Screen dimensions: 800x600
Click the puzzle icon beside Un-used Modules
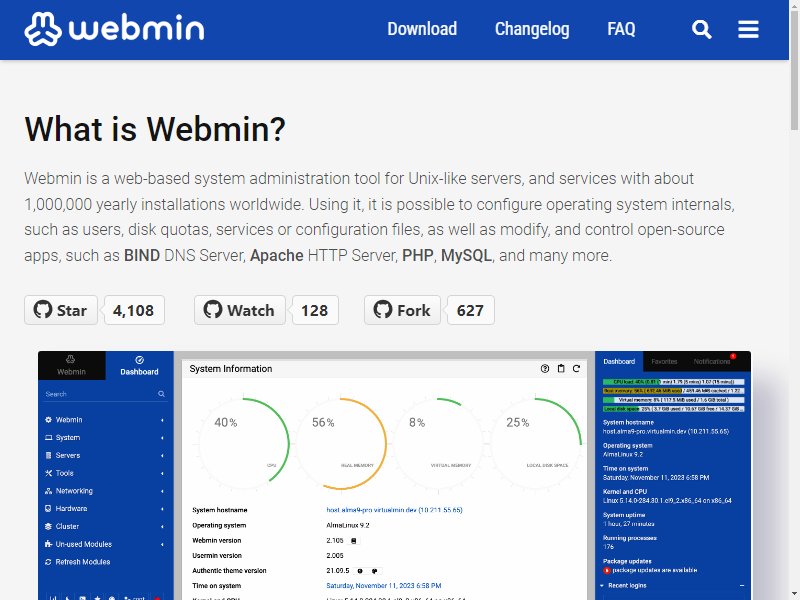(x=48, y=544)
